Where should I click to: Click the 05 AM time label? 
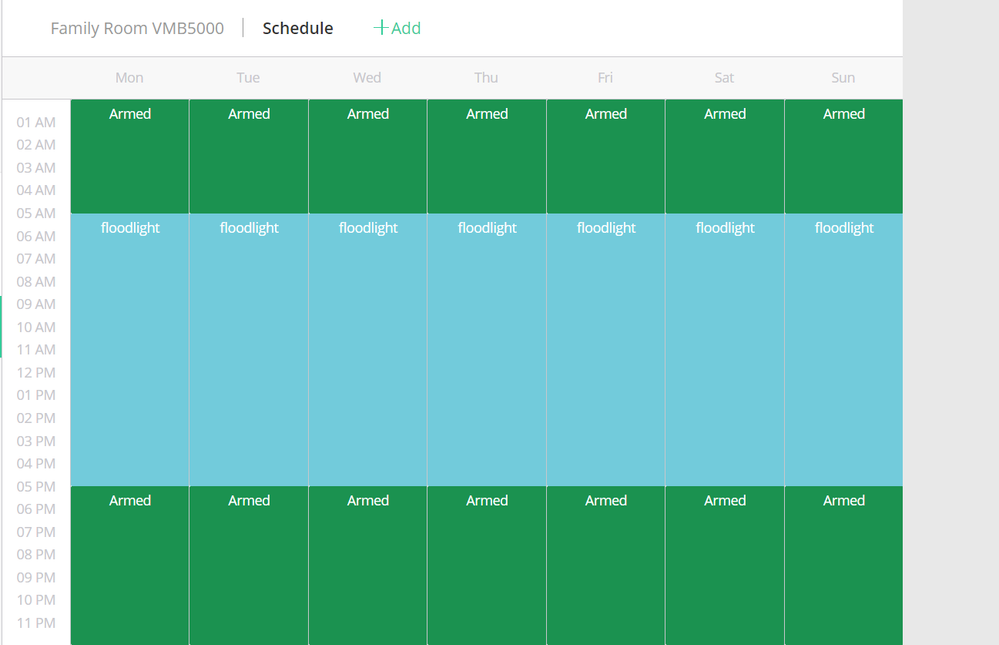pos(36,214)
